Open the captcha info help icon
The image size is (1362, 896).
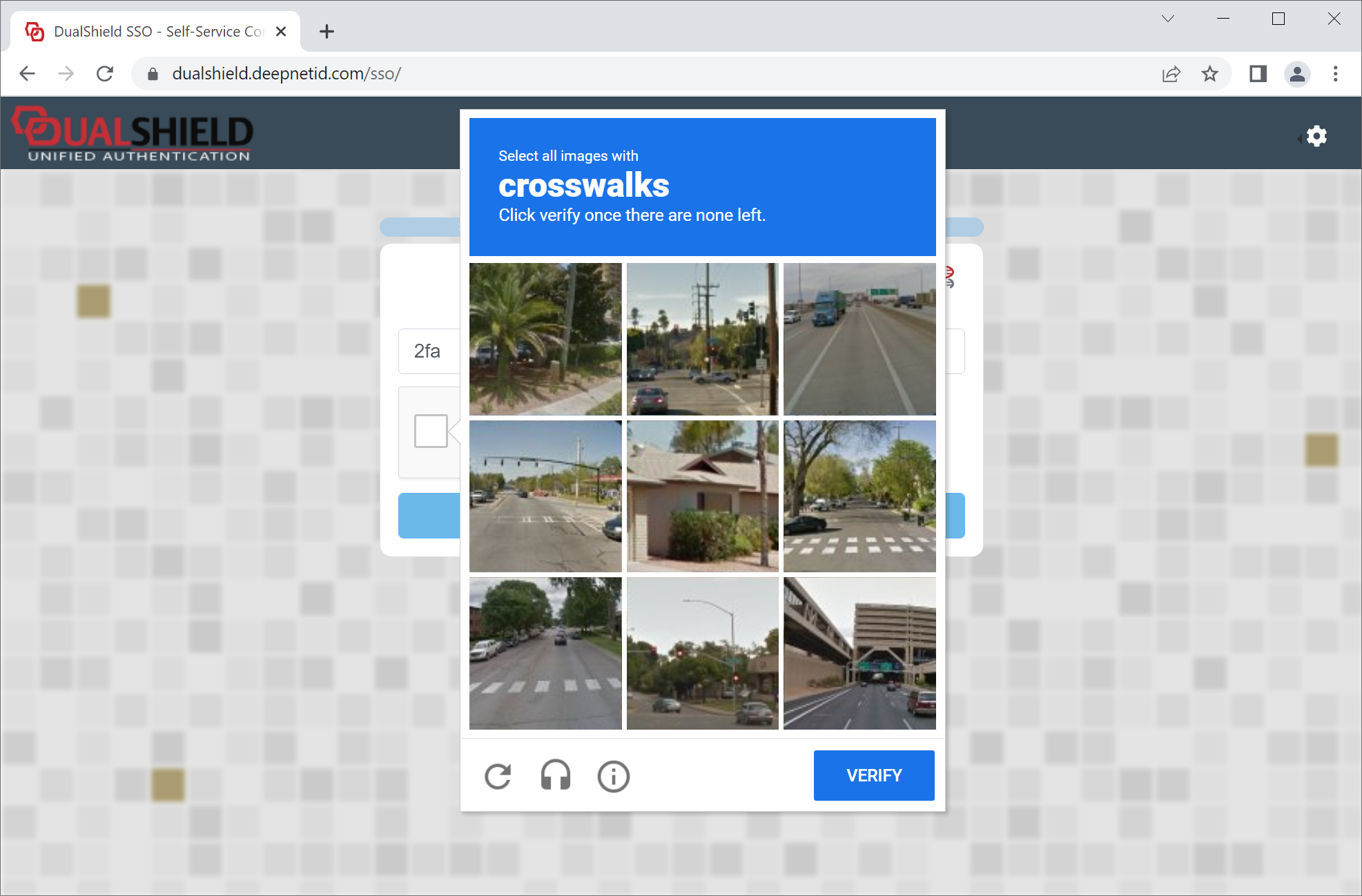point(613,776)
